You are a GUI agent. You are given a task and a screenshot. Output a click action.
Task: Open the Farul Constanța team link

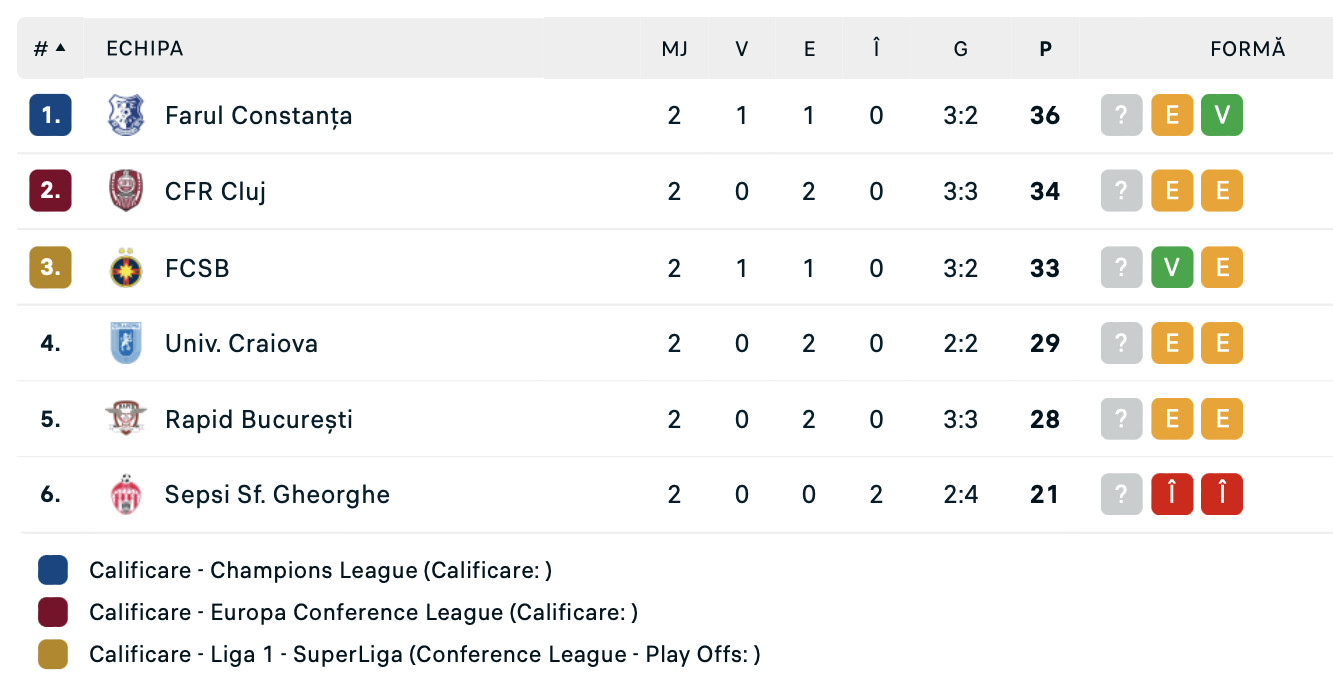tap(258, 116)
